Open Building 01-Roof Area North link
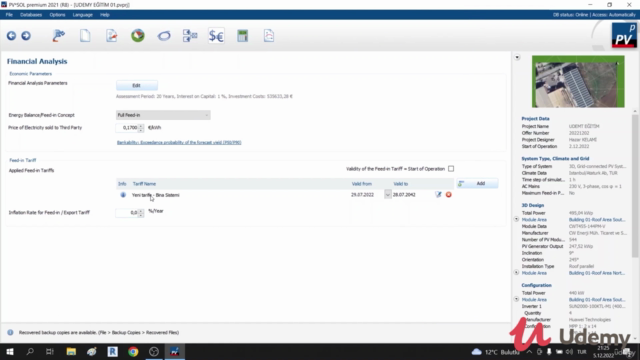The image size is (640, 360). [597, 273]
